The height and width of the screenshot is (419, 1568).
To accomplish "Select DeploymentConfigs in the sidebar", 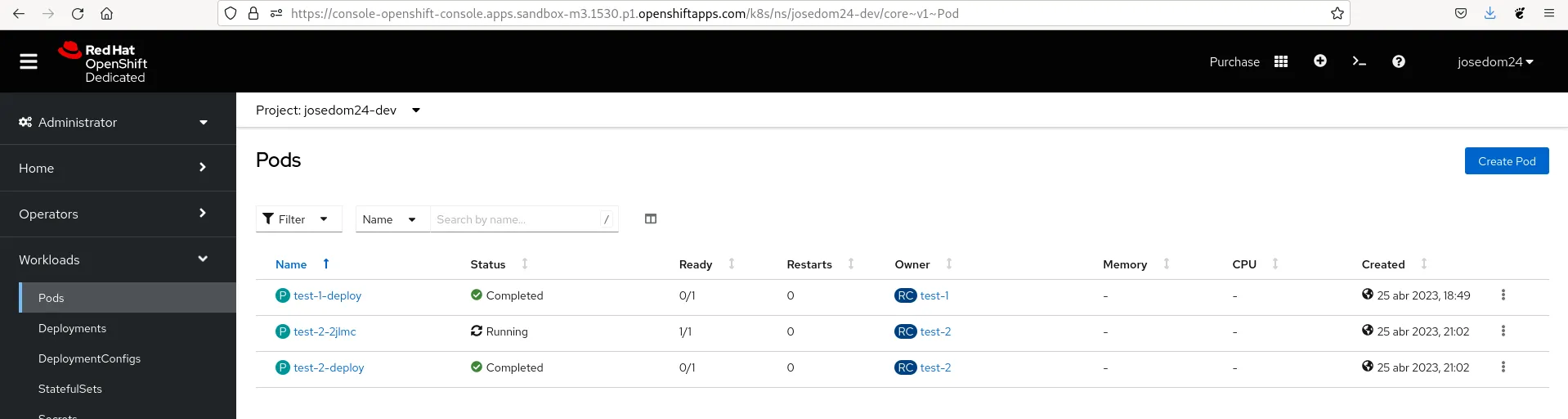I will click(89, 358).
